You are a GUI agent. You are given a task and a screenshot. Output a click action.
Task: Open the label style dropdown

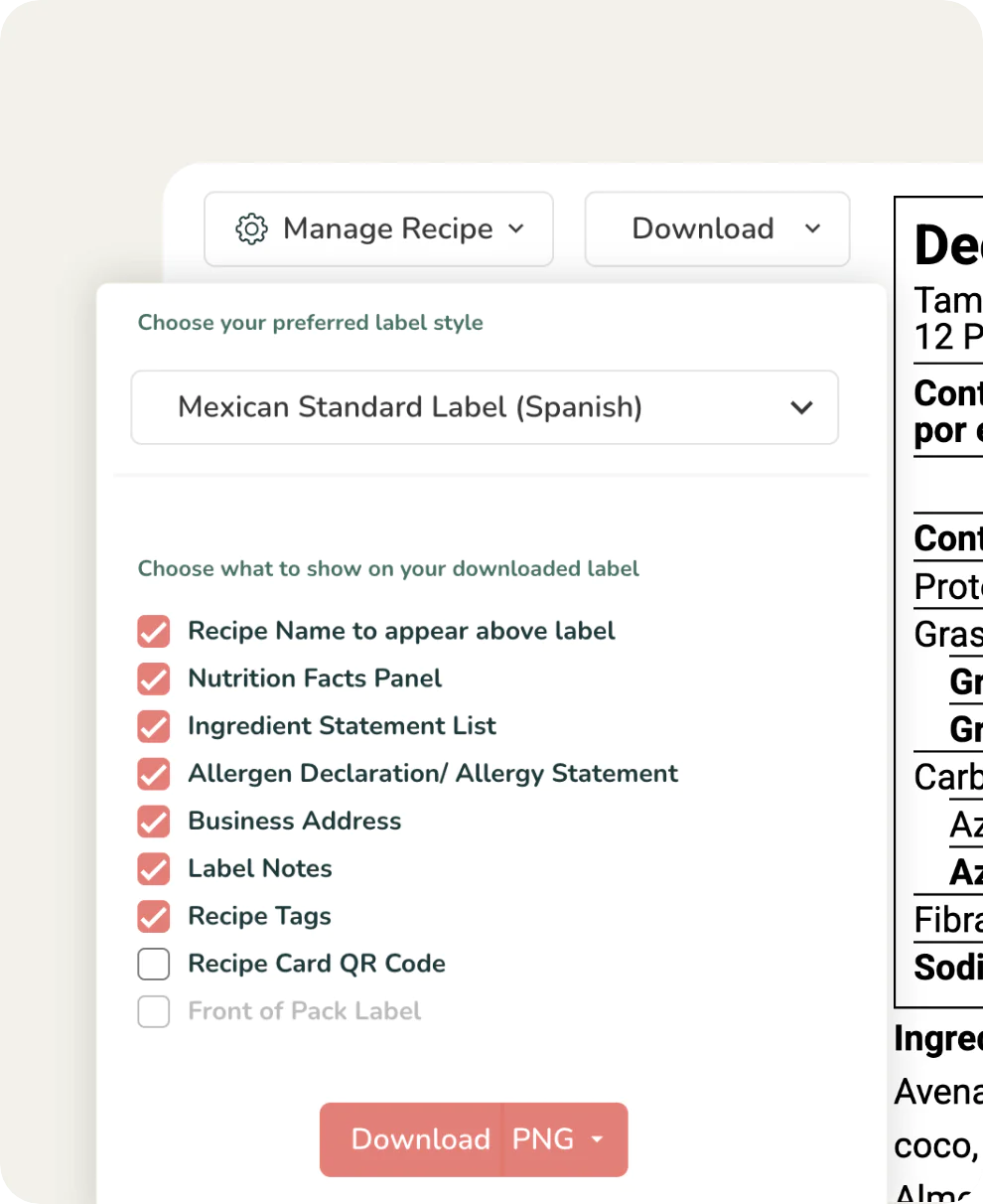coord(800,407)
